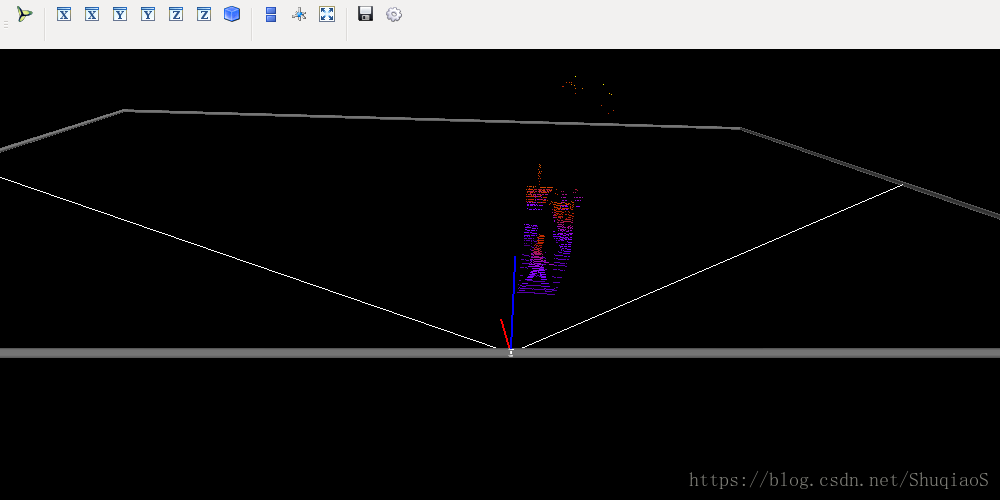Click the floppy disk save icon
This screenshot has height=500, width=1000.
pos(365,14)
